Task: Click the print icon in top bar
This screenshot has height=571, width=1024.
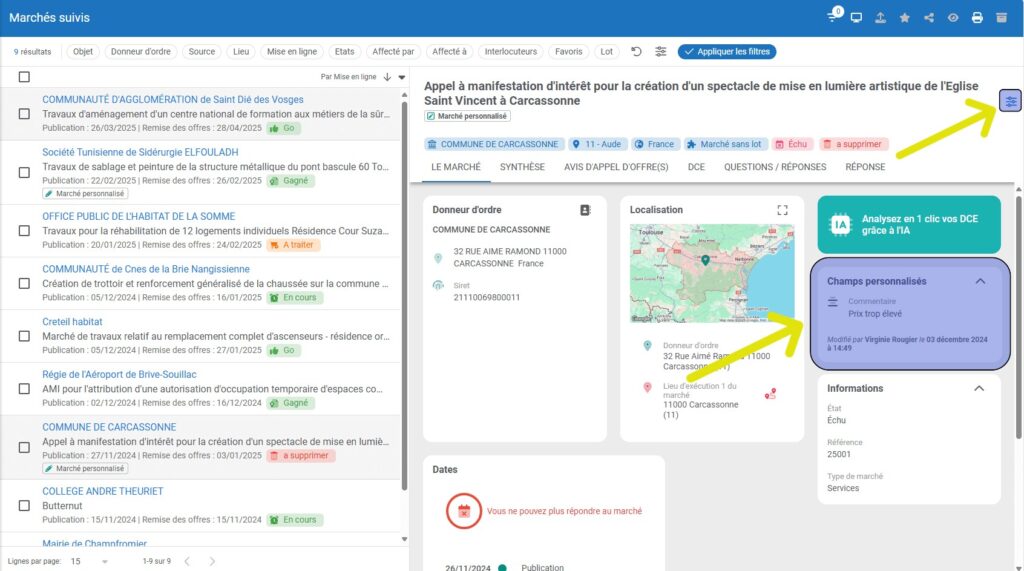Action: point(976,17)
